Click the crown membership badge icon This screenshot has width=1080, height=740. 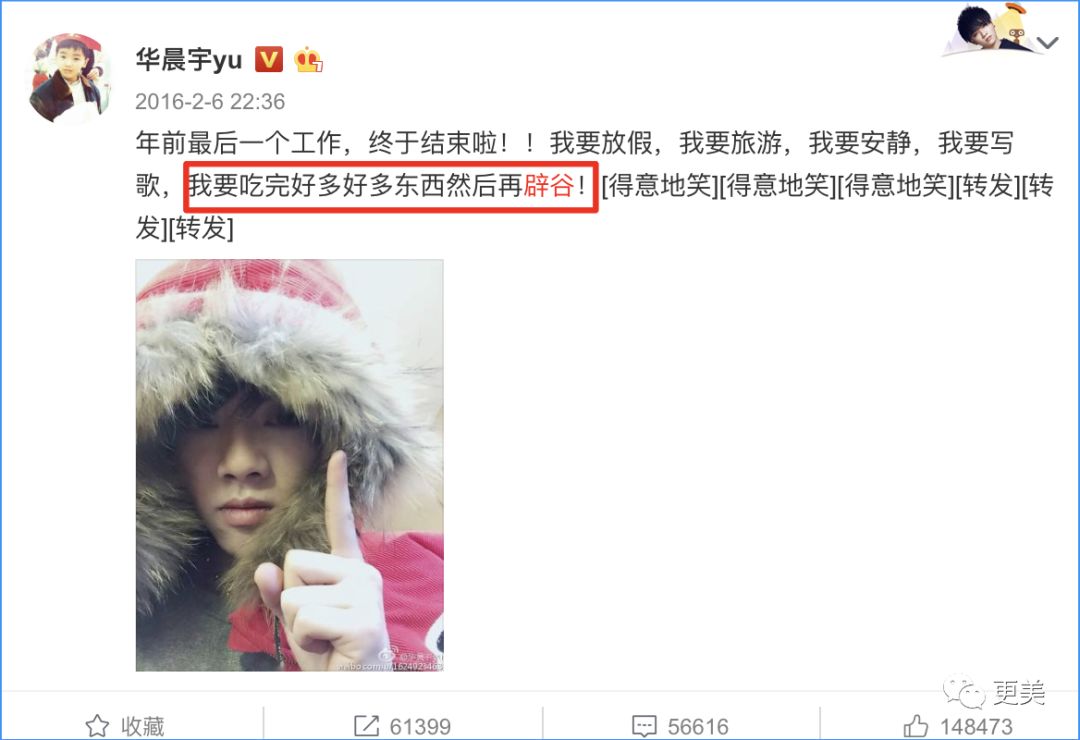point(308,60)
